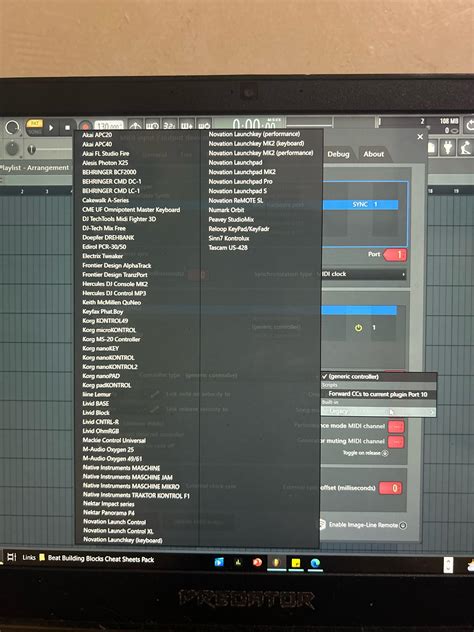Click the tempo display showing 130

pyautogui.click(x=109, y=126)
